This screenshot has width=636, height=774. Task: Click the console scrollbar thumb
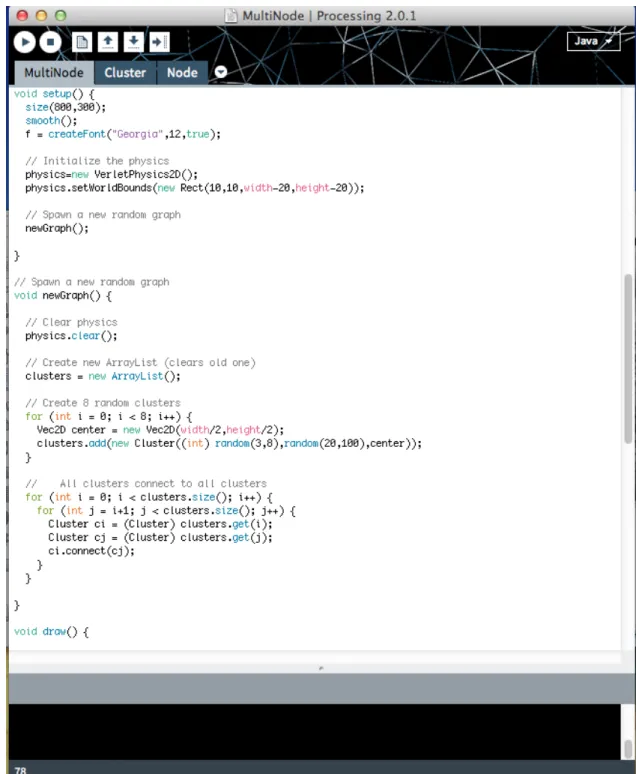(x=627, y=747)
